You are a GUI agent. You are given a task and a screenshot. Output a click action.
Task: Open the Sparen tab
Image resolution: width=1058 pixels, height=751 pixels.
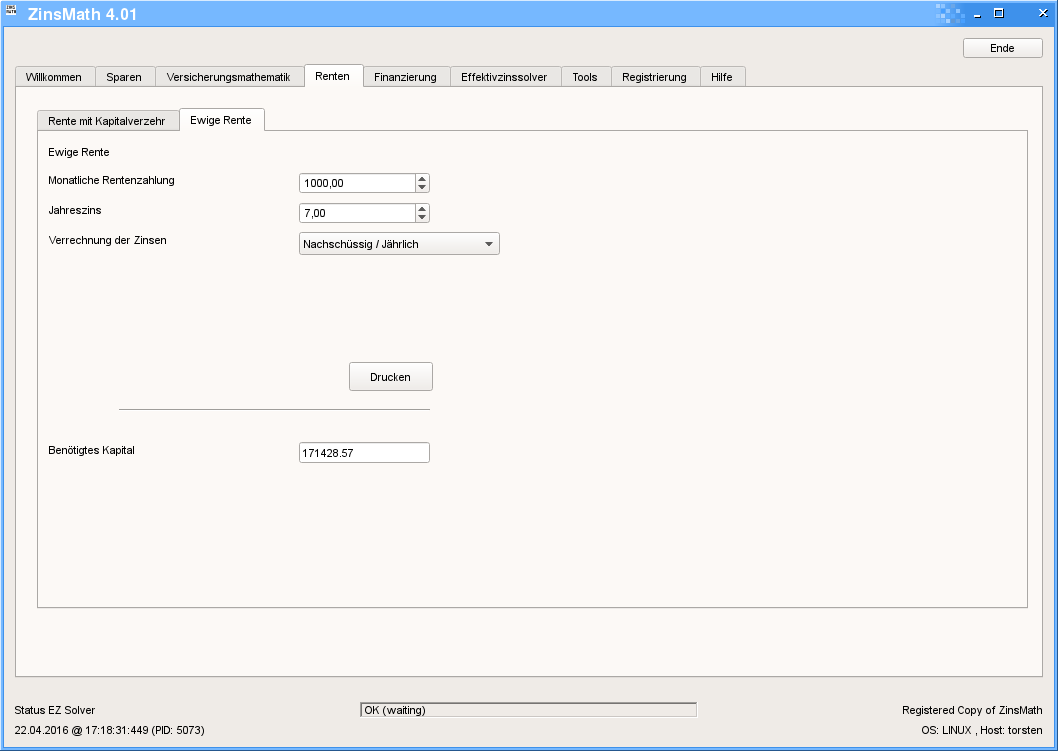[124, 77]
